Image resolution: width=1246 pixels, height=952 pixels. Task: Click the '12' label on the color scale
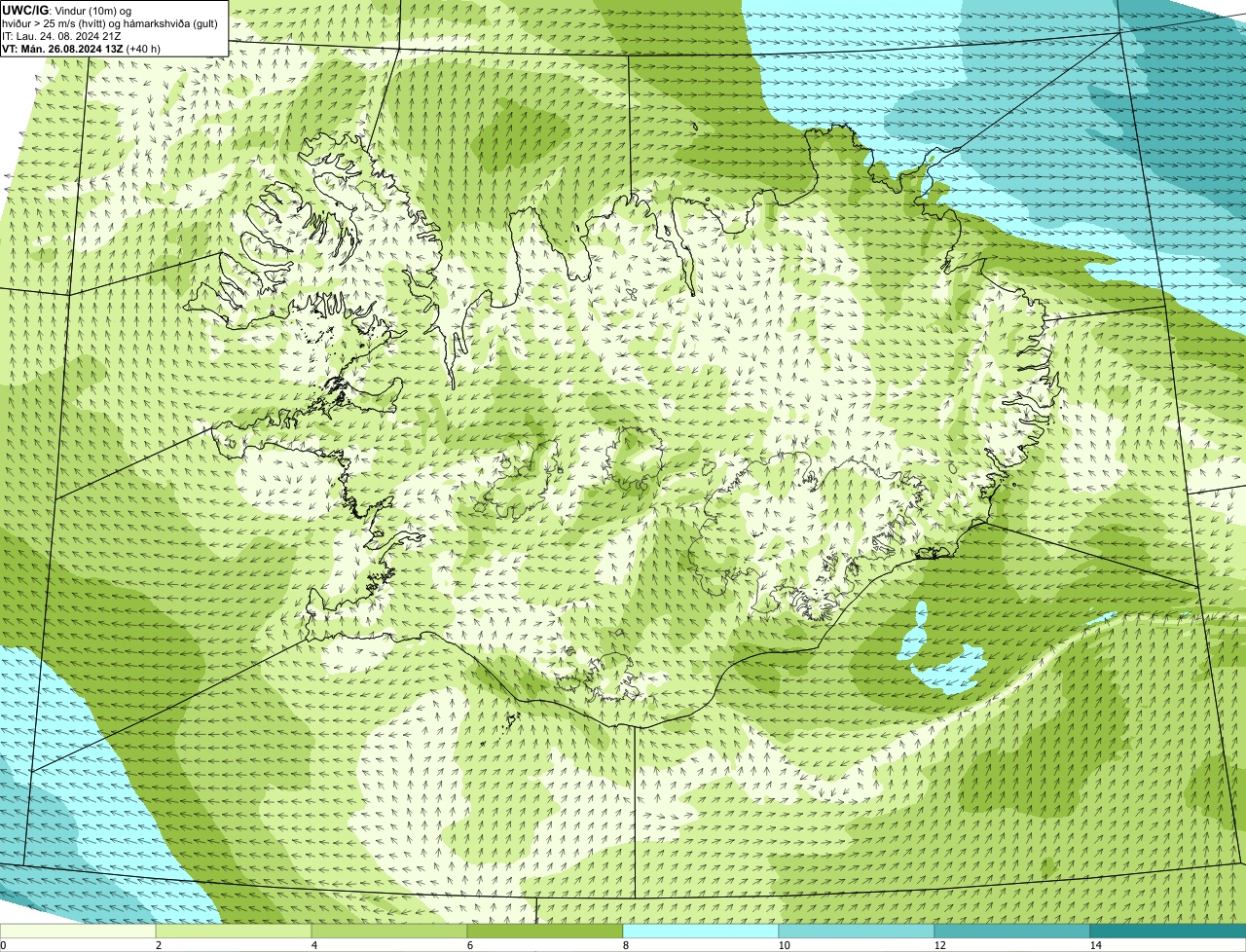[x=939, y=945]
